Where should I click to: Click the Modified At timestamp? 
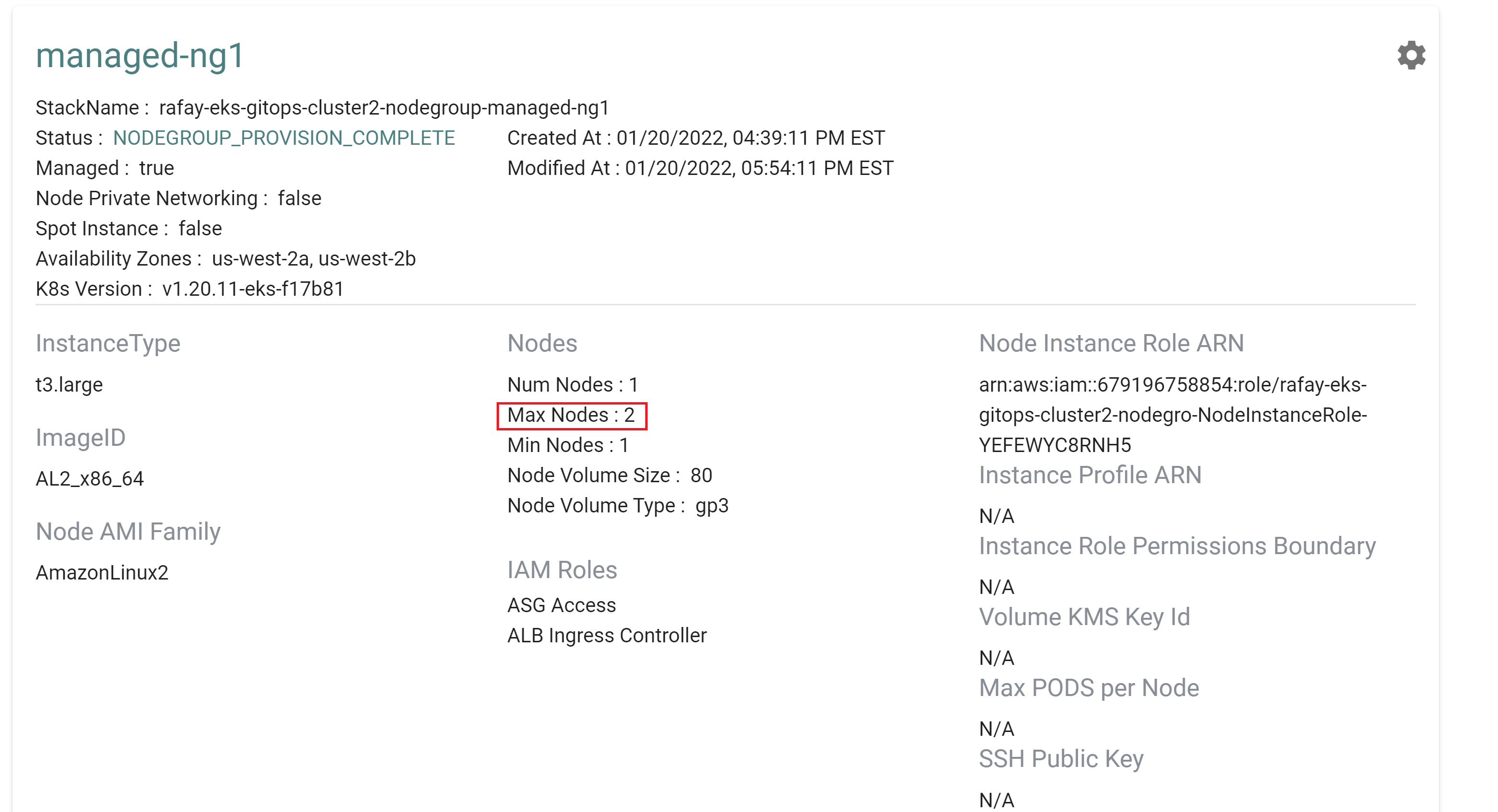point(700,168)
